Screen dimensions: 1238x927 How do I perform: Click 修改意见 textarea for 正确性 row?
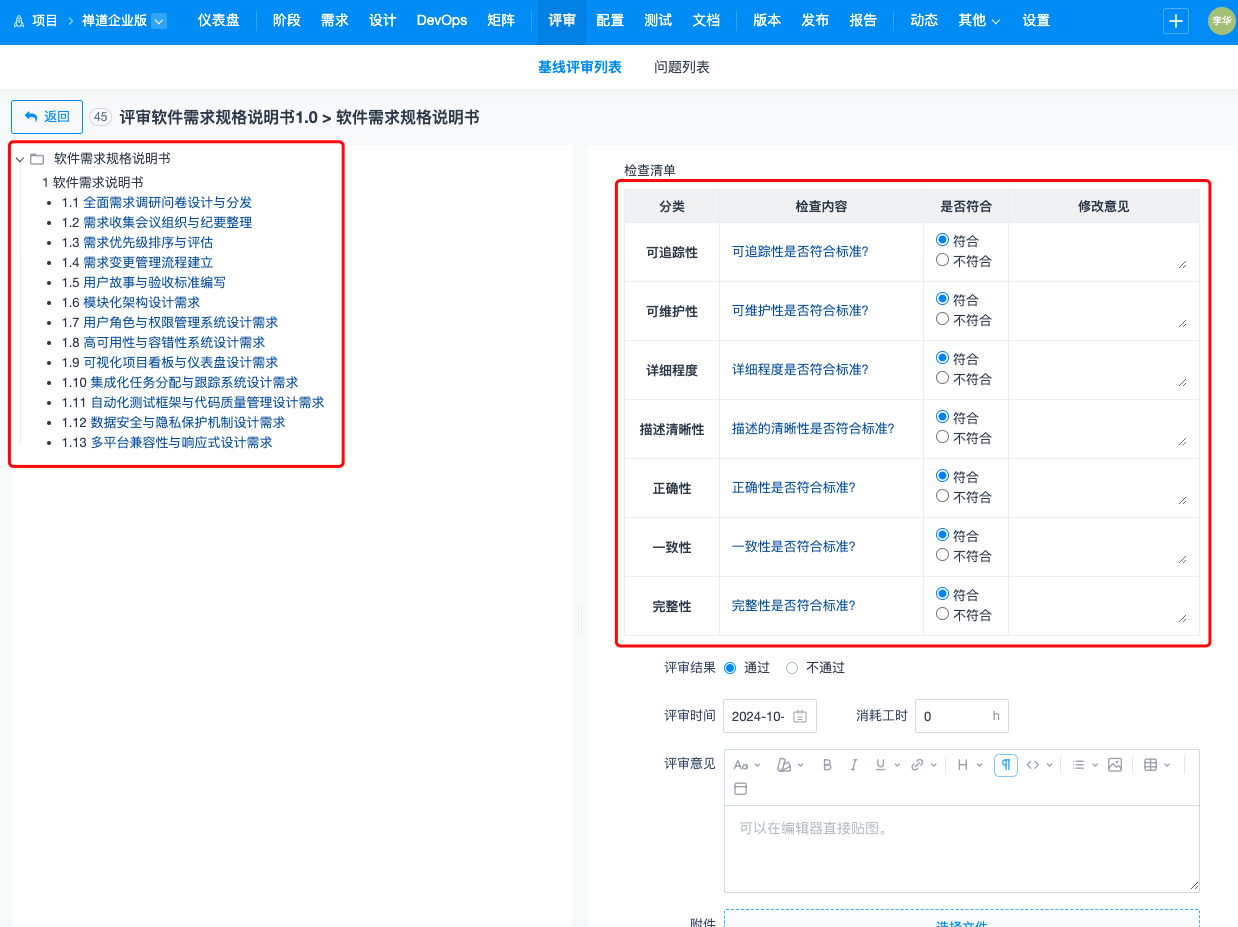1103,488
